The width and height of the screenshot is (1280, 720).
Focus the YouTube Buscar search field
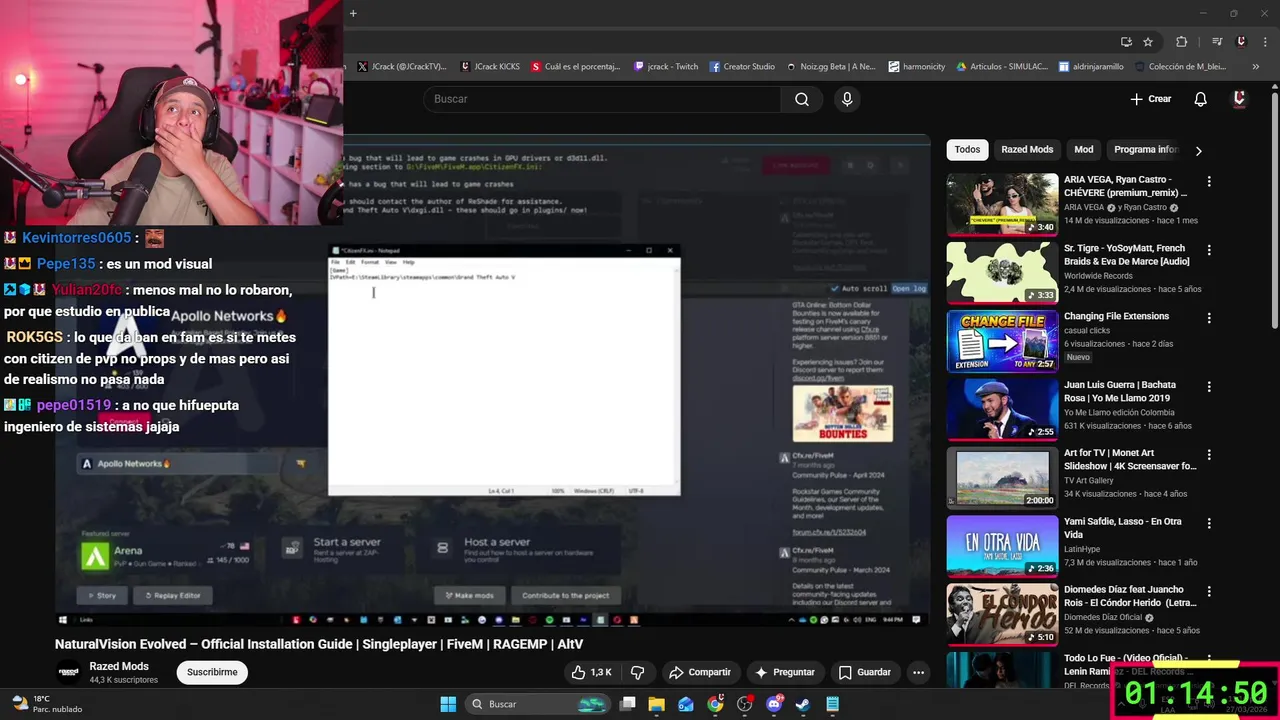point(602,99)
